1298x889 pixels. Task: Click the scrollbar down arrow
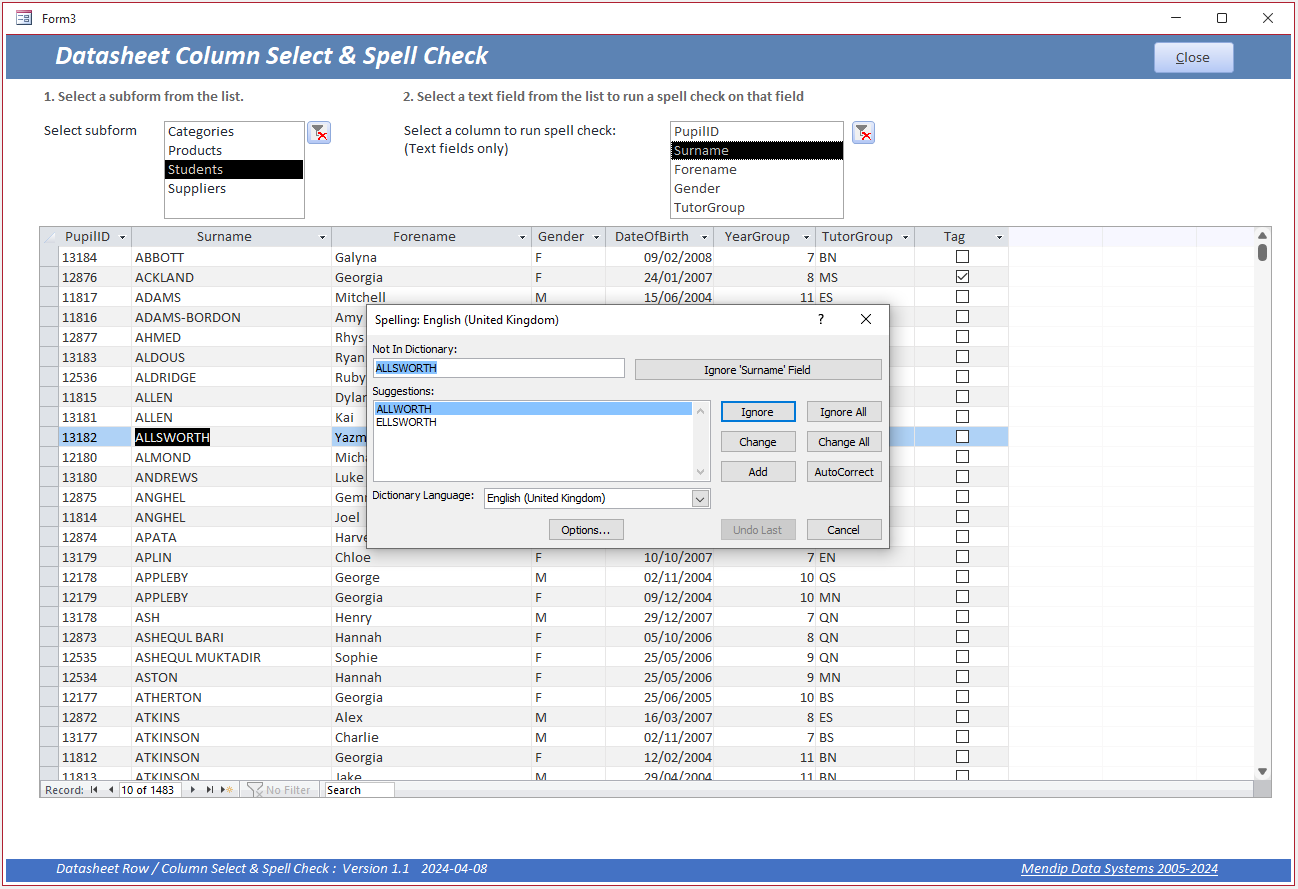[1262, 771]
